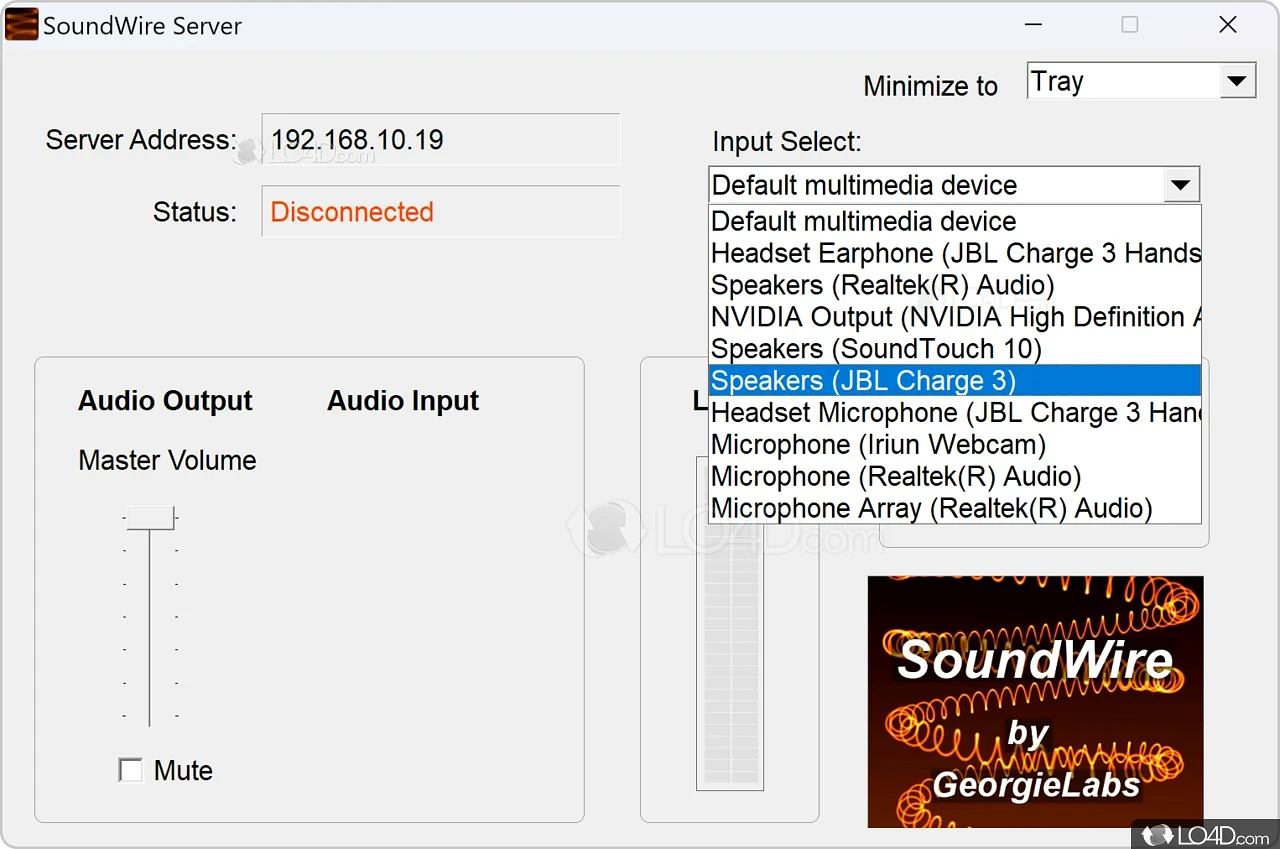1280x849 pixels.
Task: Click the SoundWire app icon in title bar
Action: (22, 24)
